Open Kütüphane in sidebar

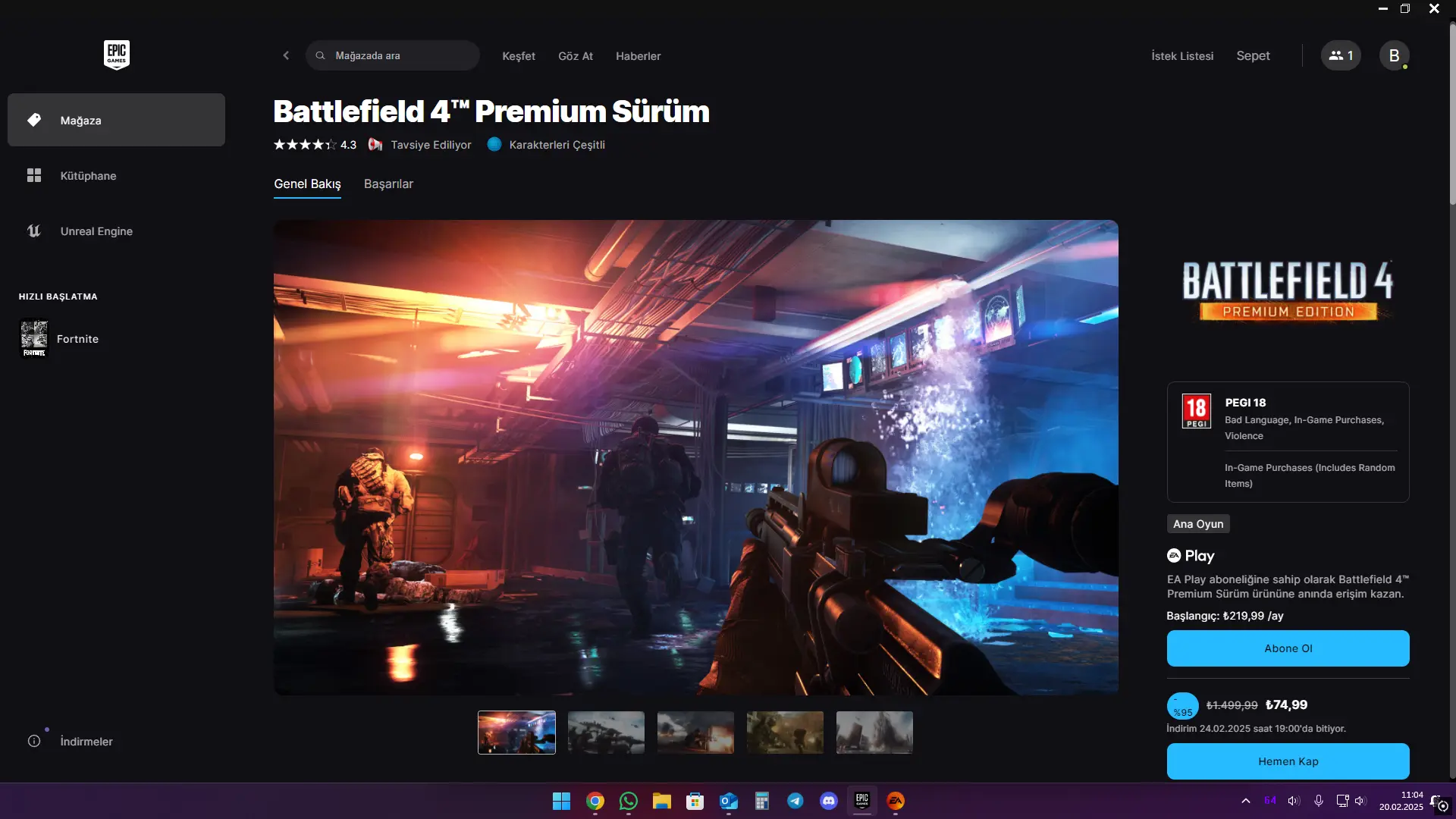coord(116,175)
